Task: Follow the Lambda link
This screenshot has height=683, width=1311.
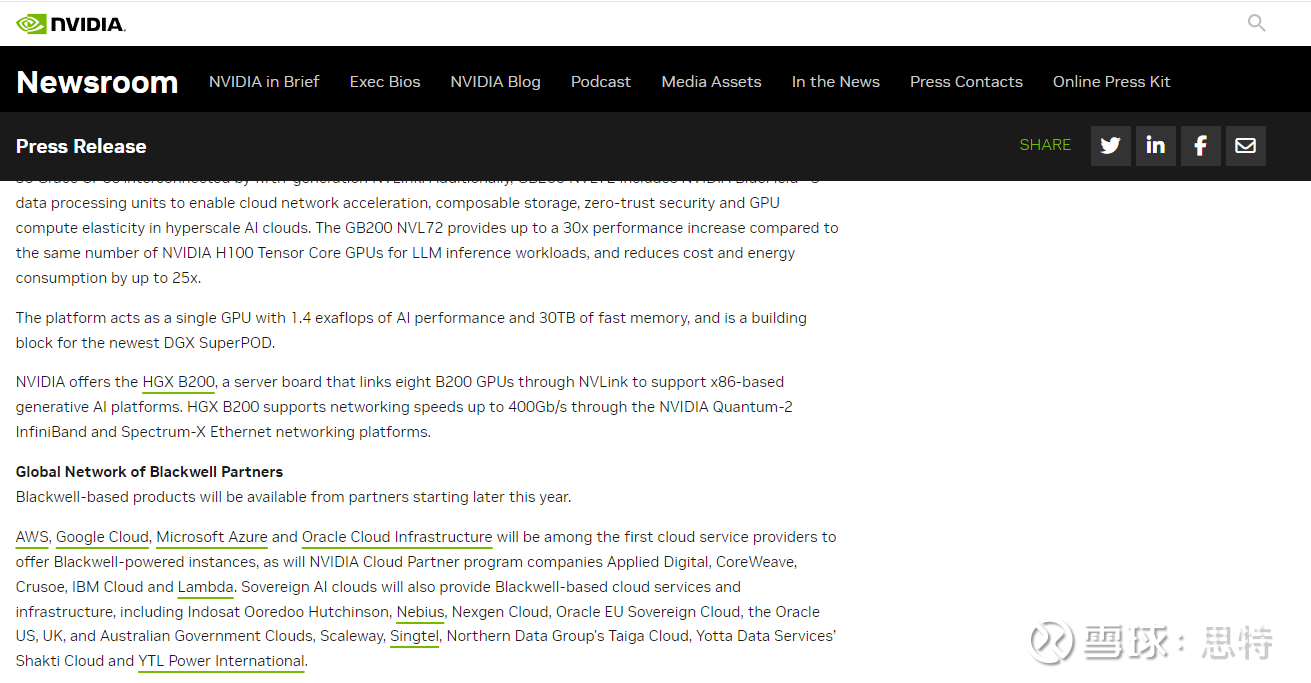Action: coord(206,587)
